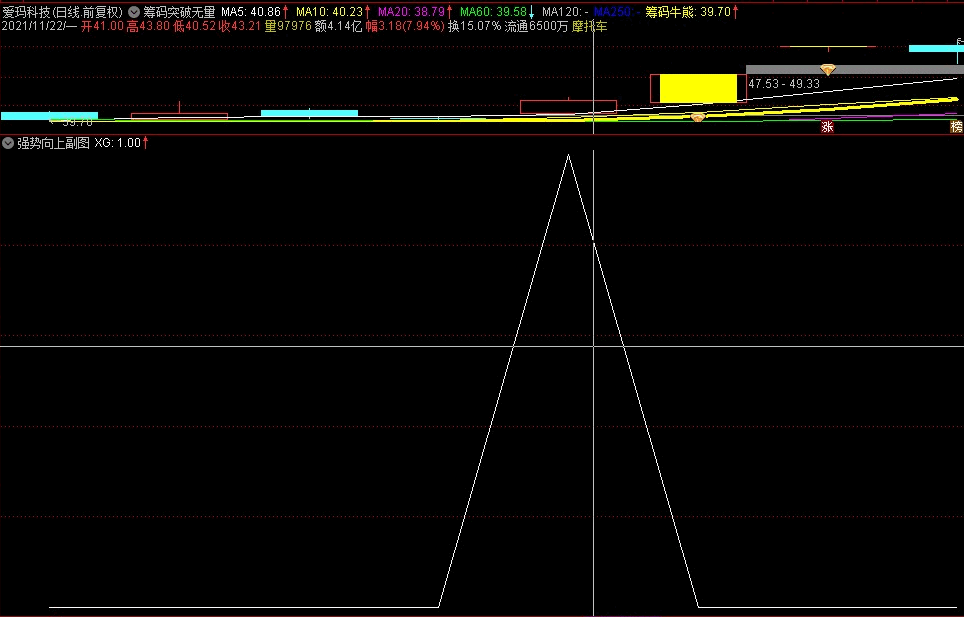The height and width of the screenshot is (617, 964).
Task: Click the upper diamond icon on the gray bar
Action: (828, 70)
